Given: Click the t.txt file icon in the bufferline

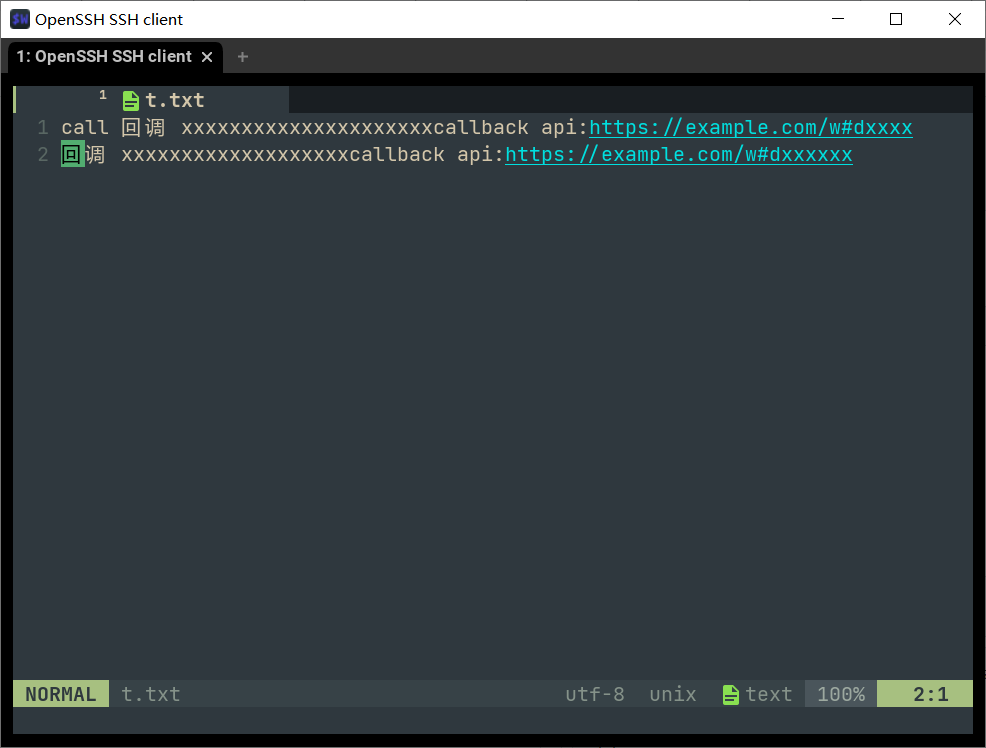Looking at the screenshot, I should (x=130, y=100).
